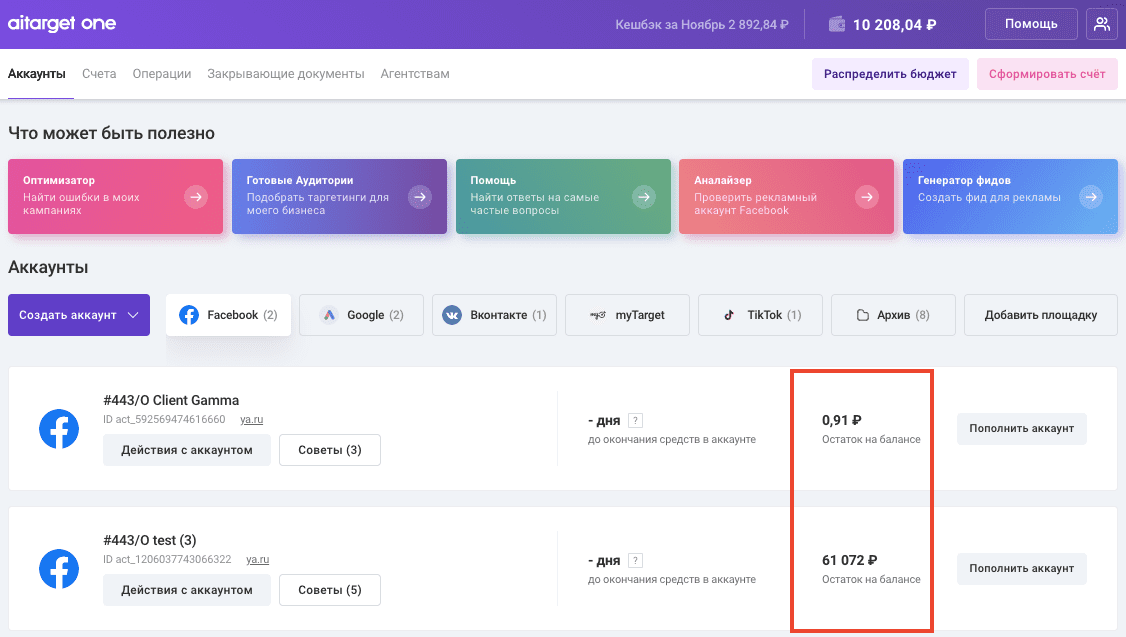Click the aitarget one logo

pos(62,24)
